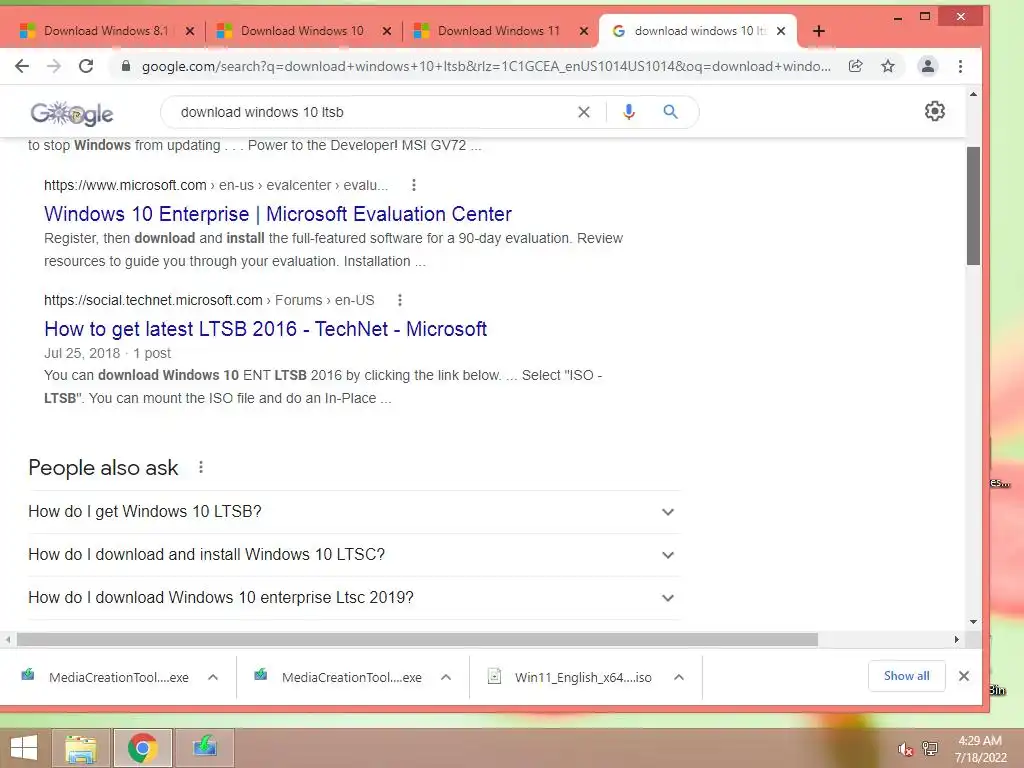Clear the Google search box text
This screenshot has height=768, width=1024.
584,112
